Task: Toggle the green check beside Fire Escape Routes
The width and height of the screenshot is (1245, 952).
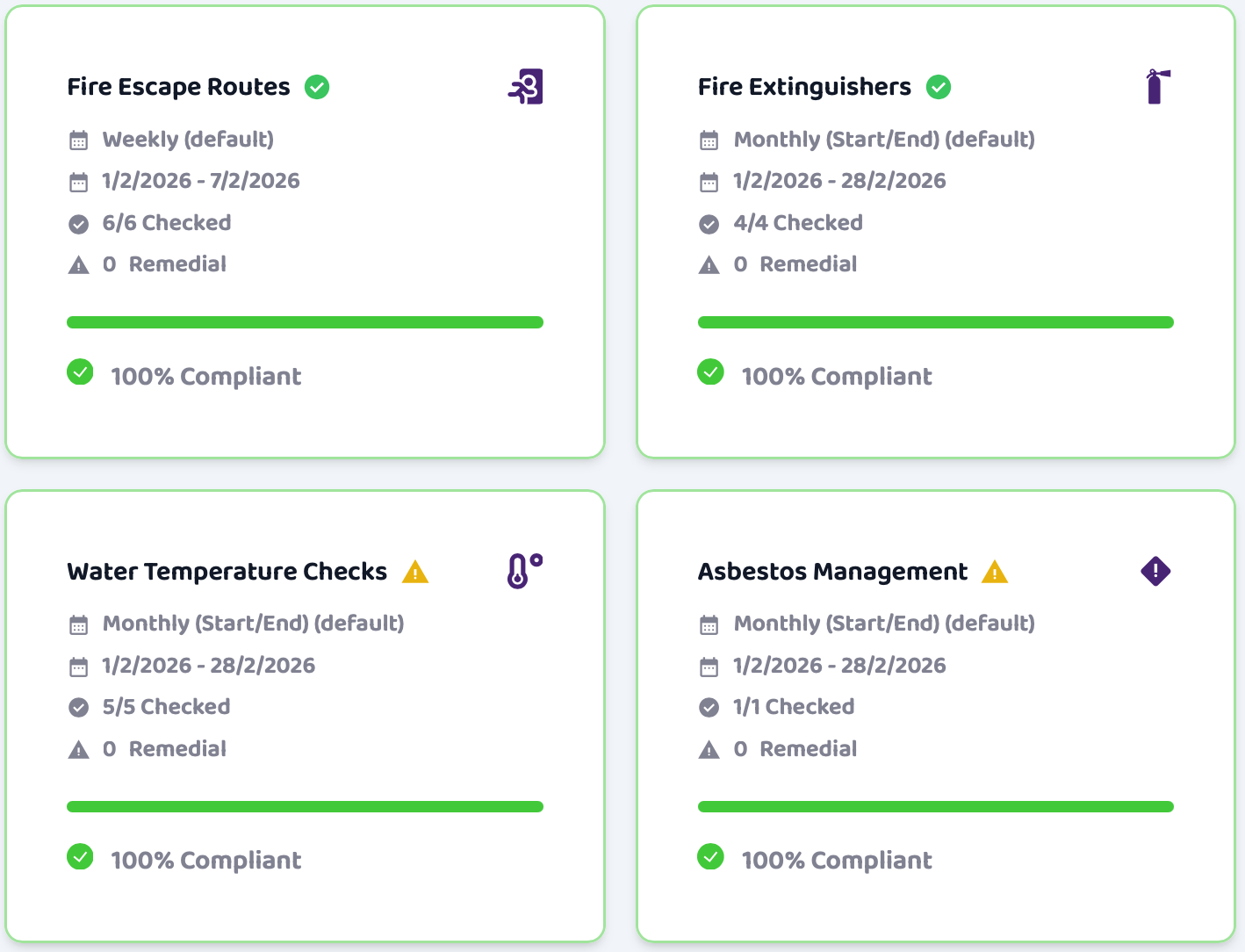Action: 317,86
